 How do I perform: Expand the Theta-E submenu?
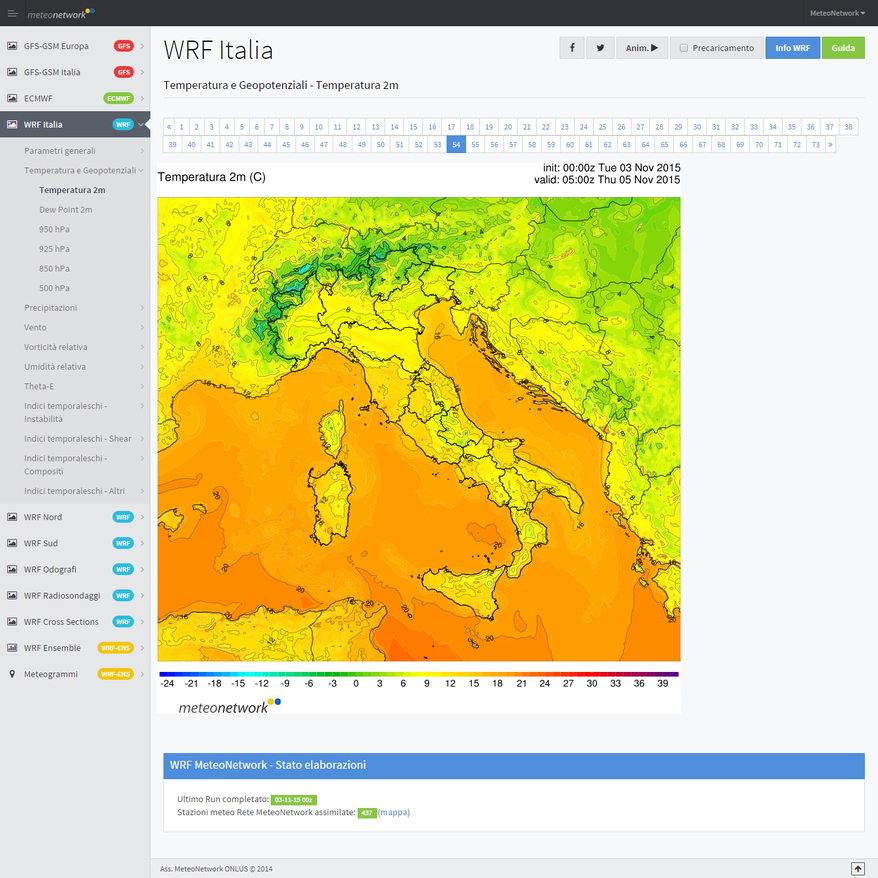click(x=75, y=386)
